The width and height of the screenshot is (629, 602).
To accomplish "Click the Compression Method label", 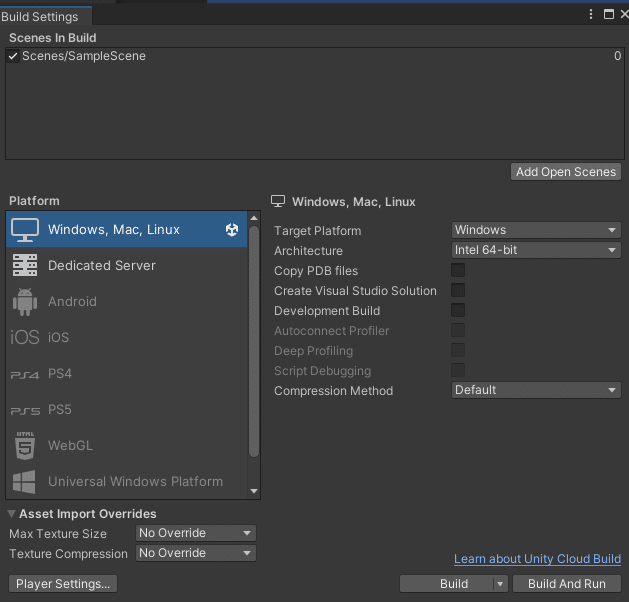I will coord(333,391).
